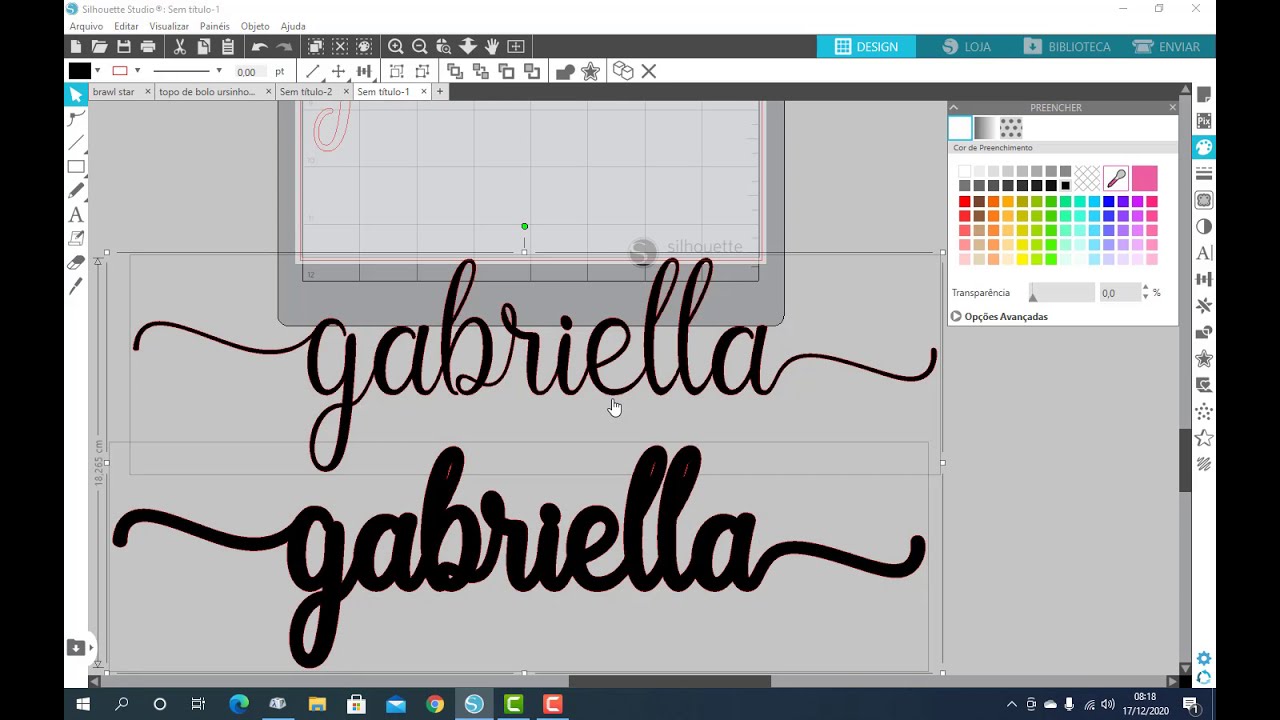Screen dimensions: 1280x720
Task: Activate the eyedropper color picker
Action: tap(1116, 178)
